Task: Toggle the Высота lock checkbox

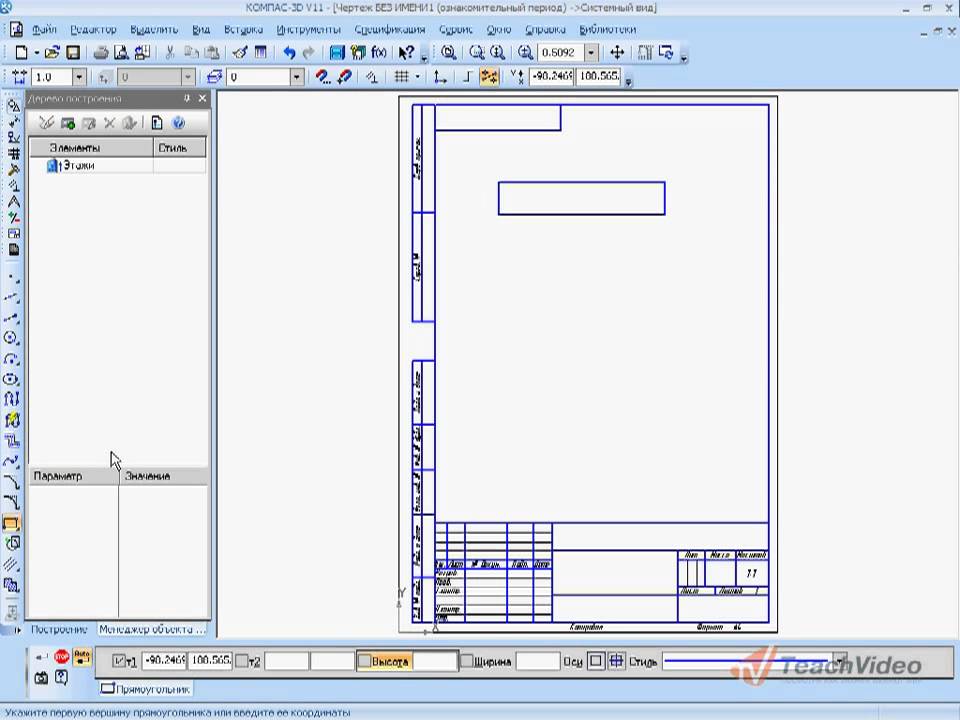Action: (364, 662)
